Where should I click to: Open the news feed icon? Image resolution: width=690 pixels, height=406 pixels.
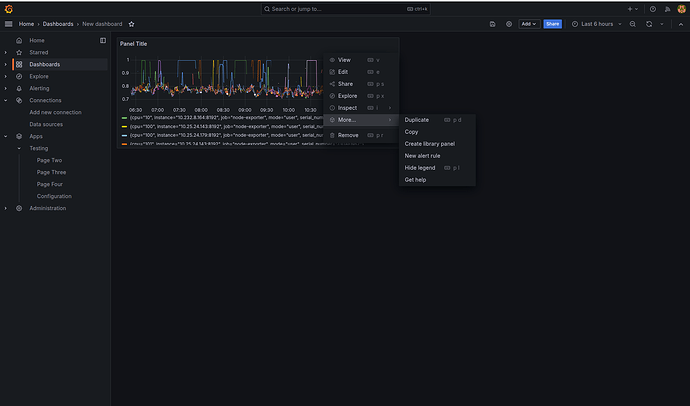667,9
